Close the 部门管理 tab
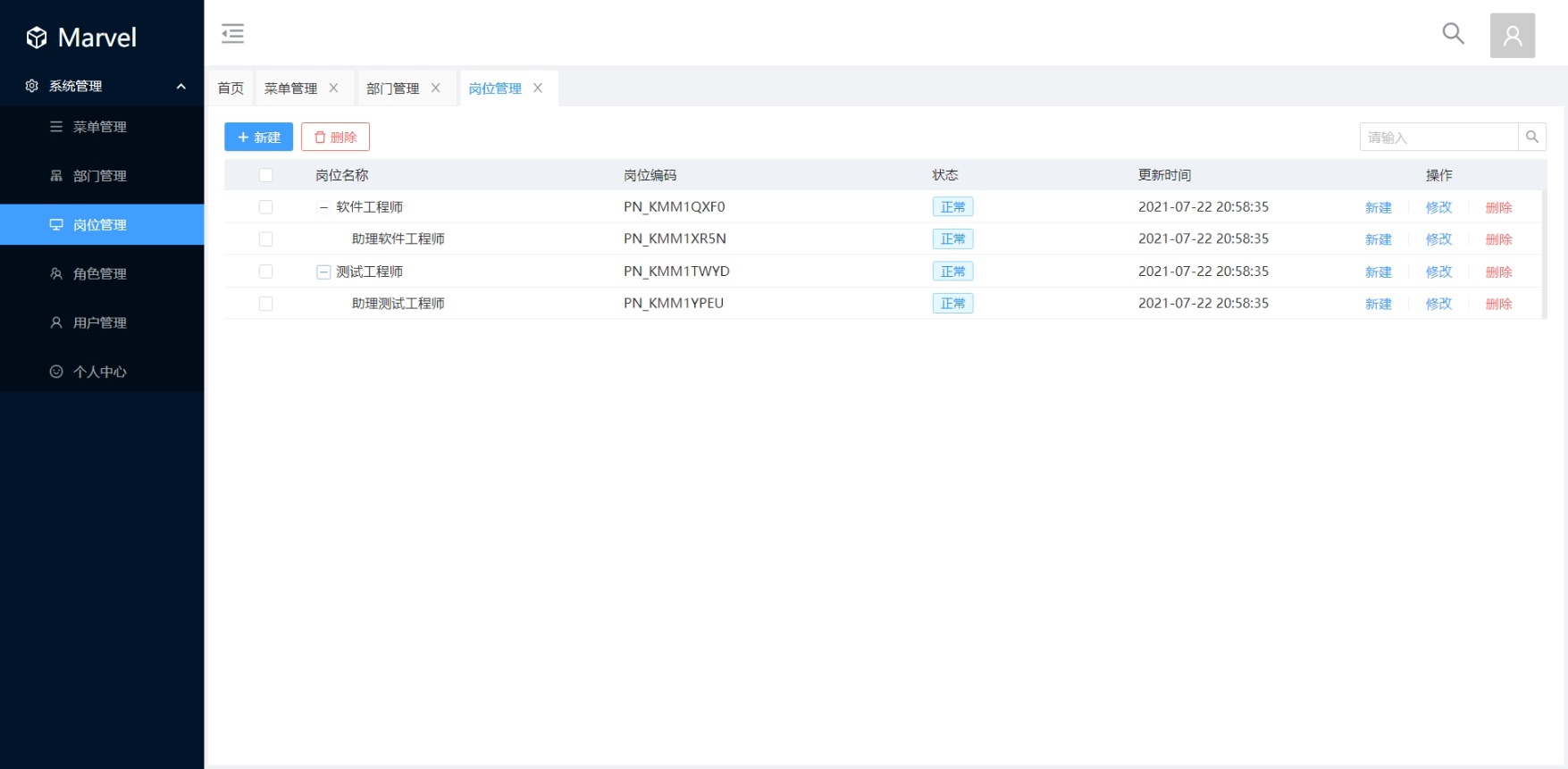 436,88
